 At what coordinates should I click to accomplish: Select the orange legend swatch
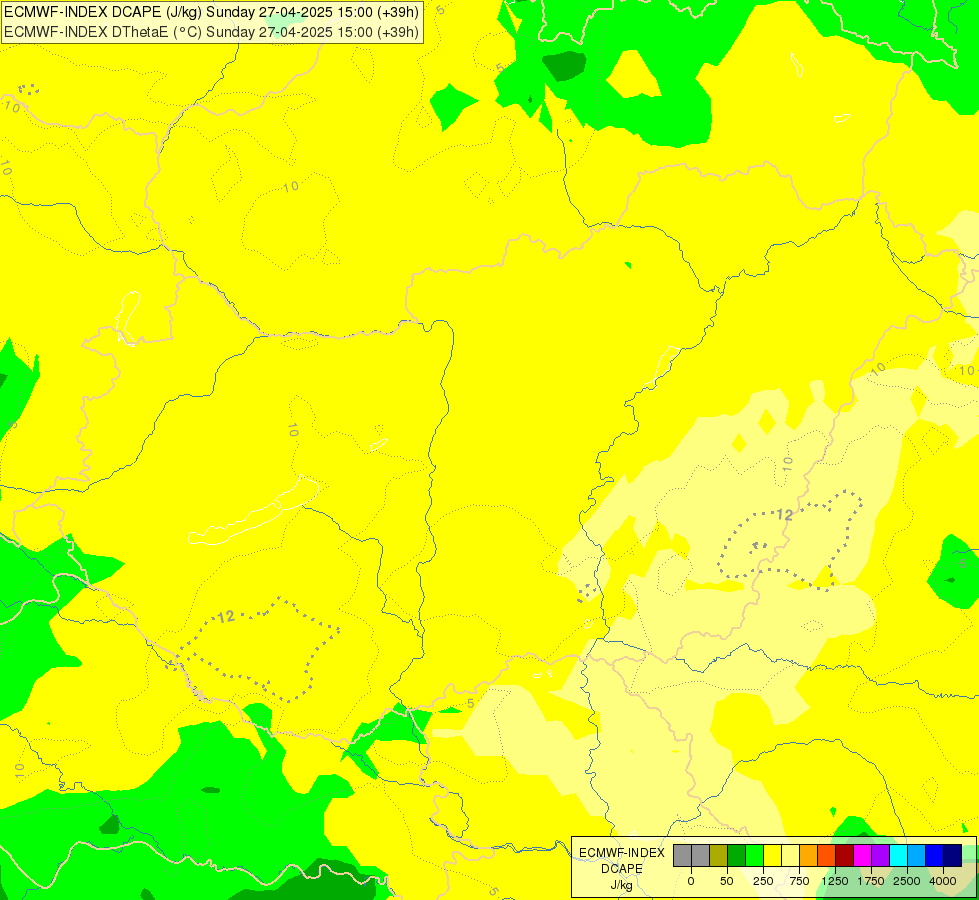809,855
